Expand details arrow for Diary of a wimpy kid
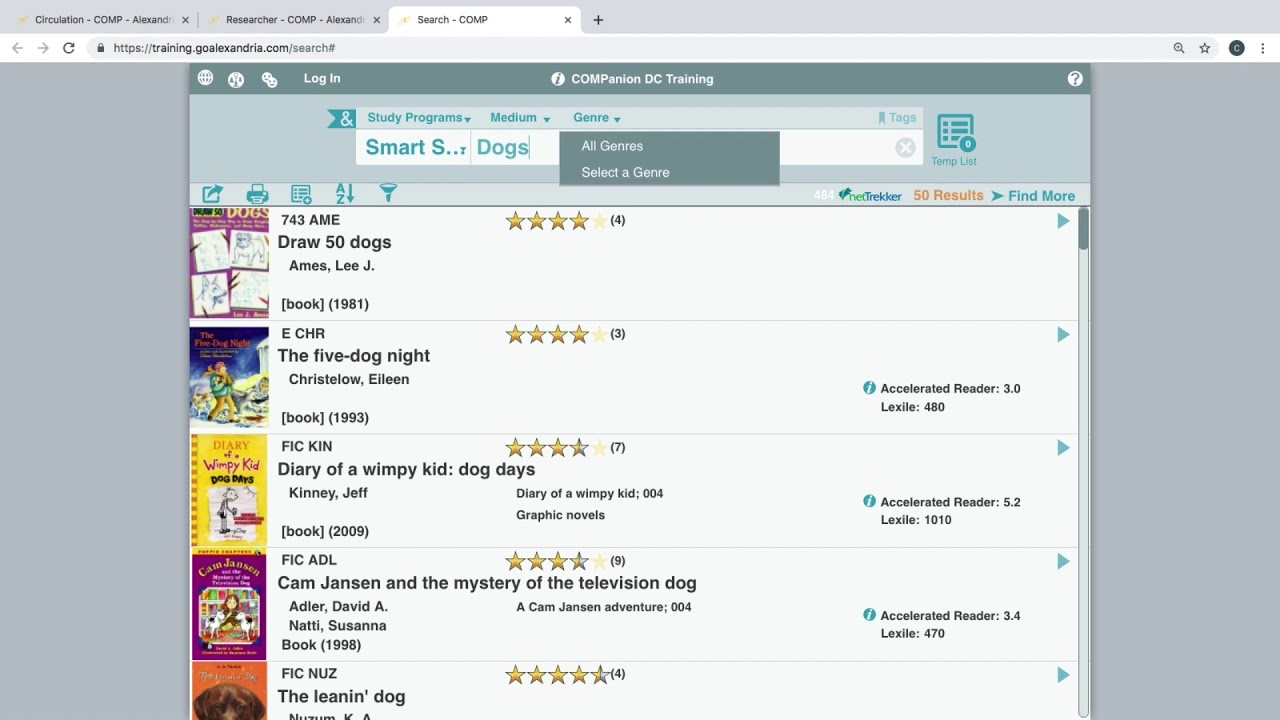 pyautogui.click(x=1063, y=448)
